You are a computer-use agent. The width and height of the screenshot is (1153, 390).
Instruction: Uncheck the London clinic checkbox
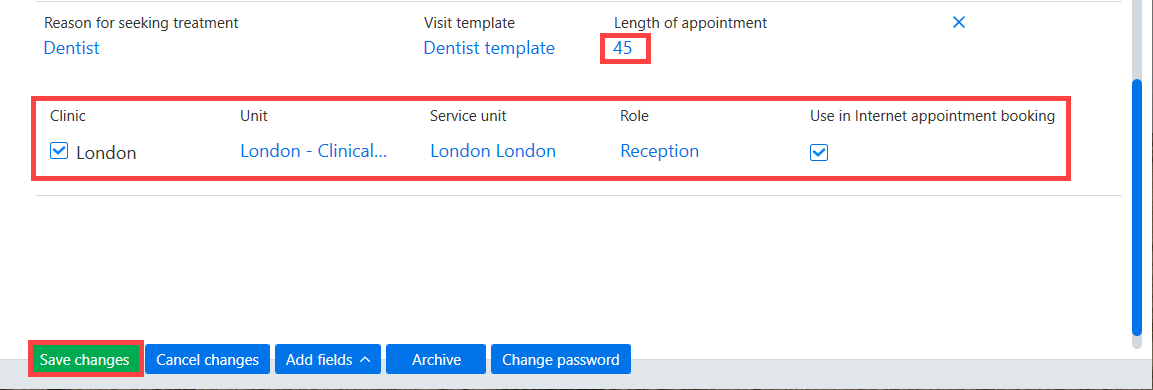coord(59,152)
